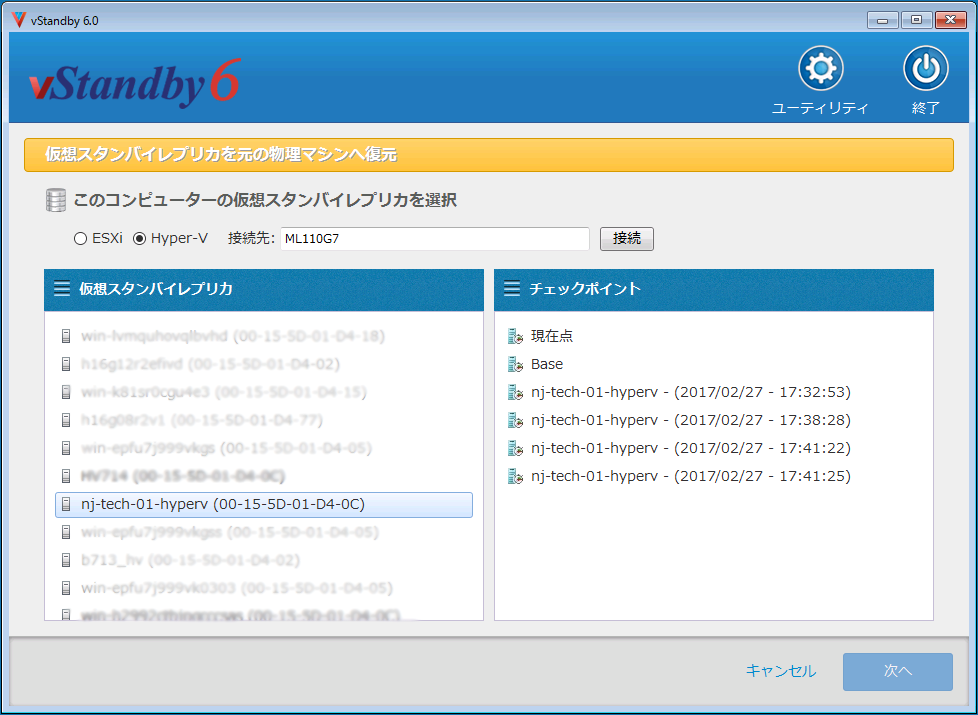Click the 終了 power icon

[x=925, y=69]
